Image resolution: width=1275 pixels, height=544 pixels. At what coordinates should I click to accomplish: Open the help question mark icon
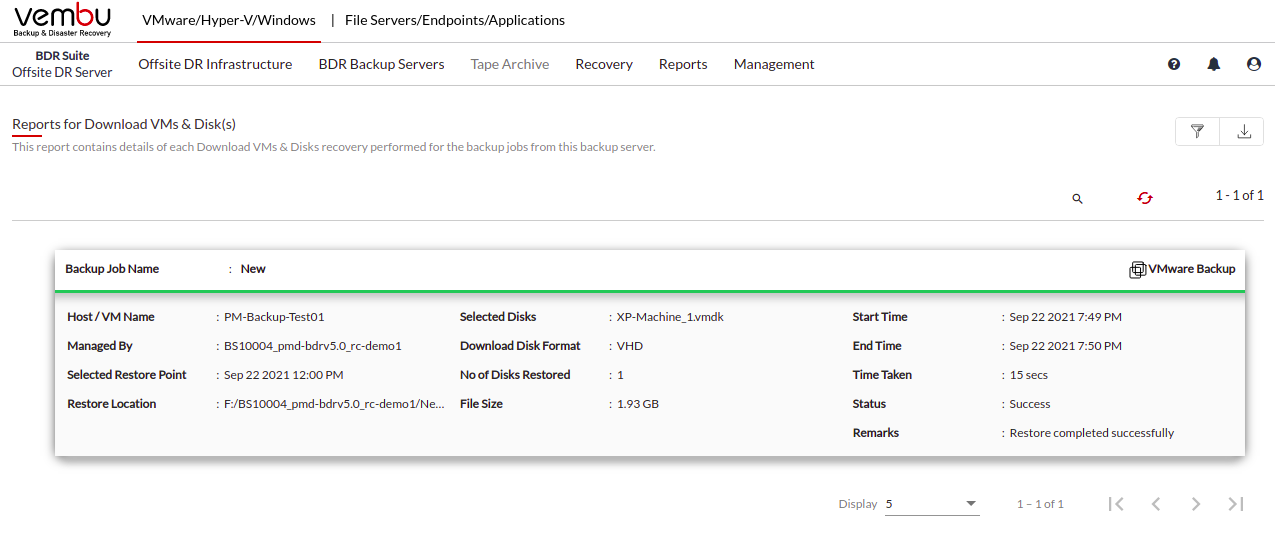pos(1174,64)
